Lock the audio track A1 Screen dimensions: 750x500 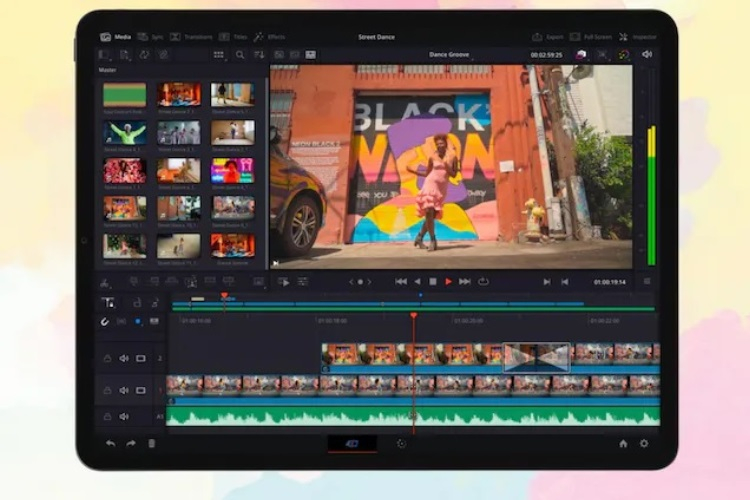click(108, 416)
